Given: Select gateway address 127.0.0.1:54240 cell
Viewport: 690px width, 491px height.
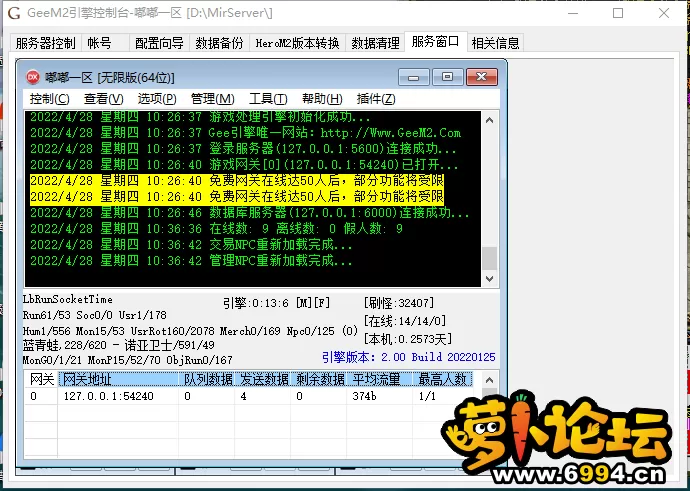Looking at the screenshot, I should tap(109, 396).
